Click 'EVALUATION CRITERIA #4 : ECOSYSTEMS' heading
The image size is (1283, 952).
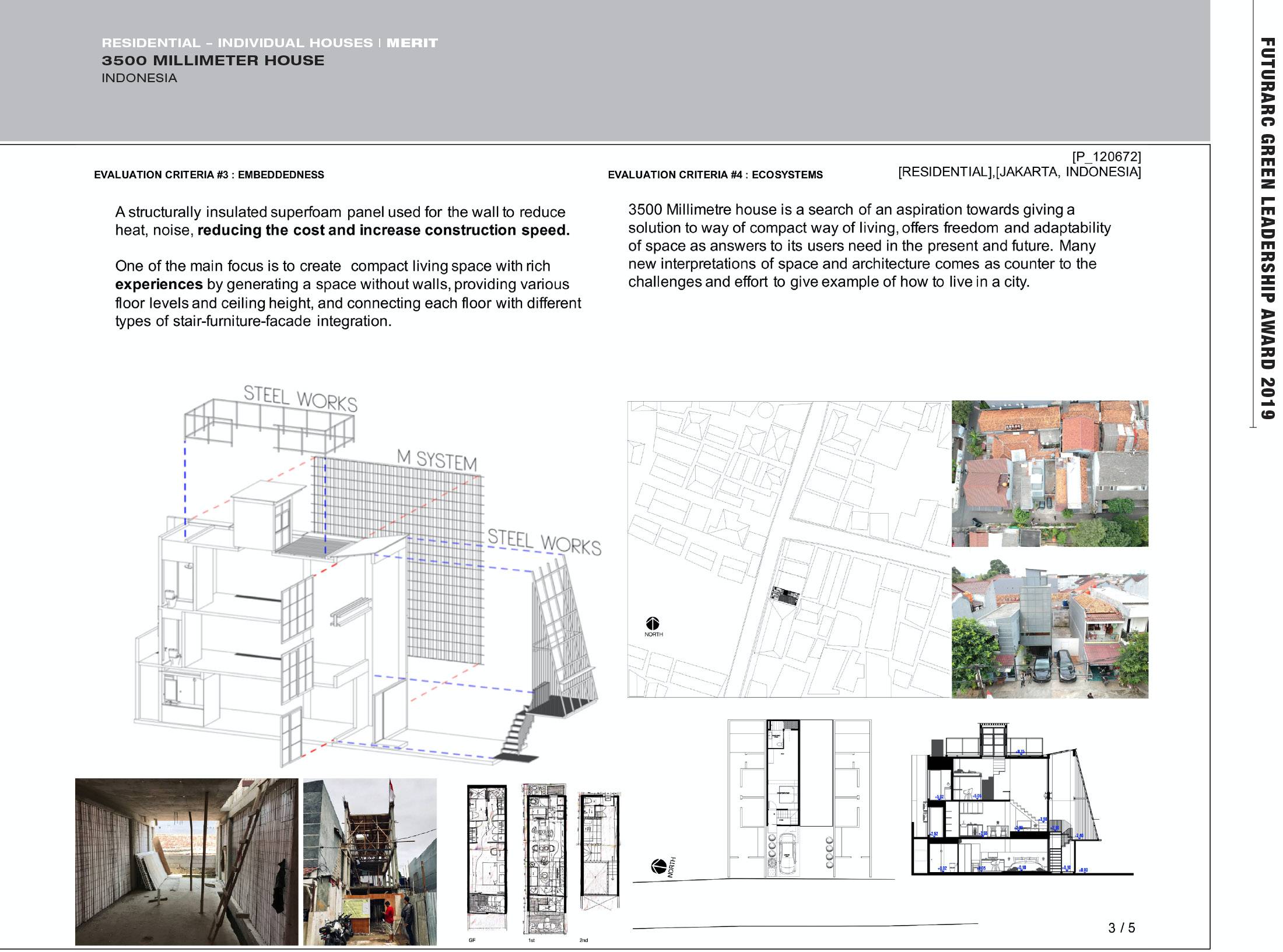(x=715, y=175)
